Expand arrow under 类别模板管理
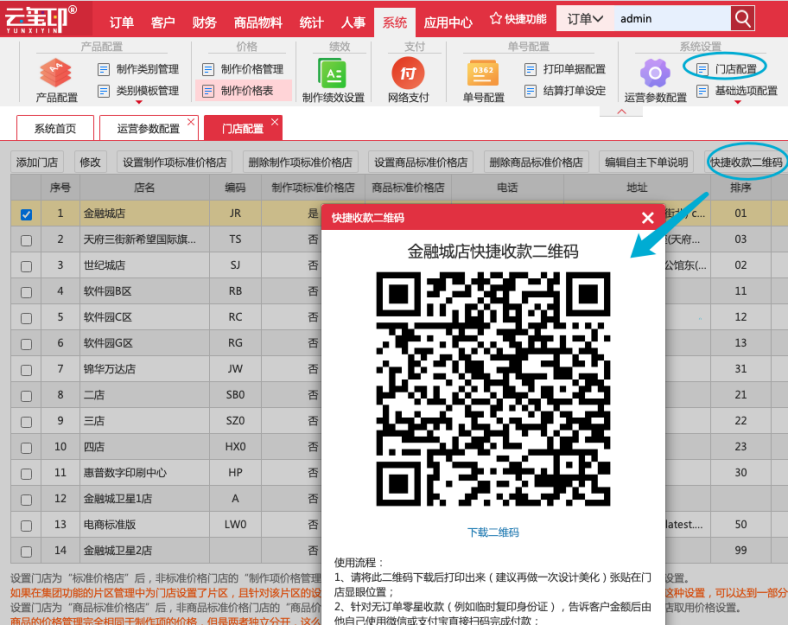788x625 pixels. pyautogui.click(x=139, y=102)
